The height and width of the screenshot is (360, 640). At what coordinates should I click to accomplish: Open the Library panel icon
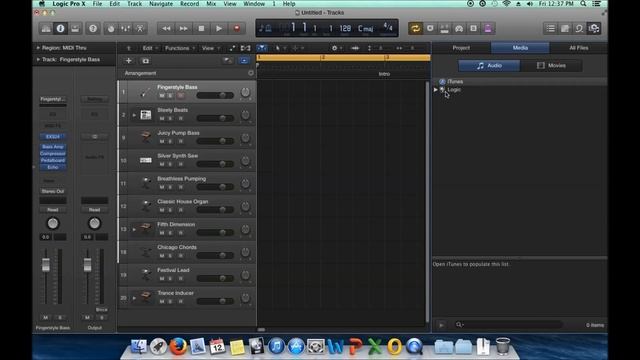[46, 28]
